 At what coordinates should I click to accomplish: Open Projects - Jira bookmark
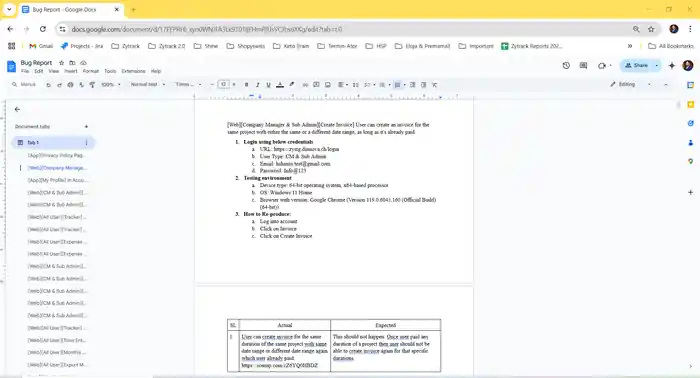pos(82,46)
